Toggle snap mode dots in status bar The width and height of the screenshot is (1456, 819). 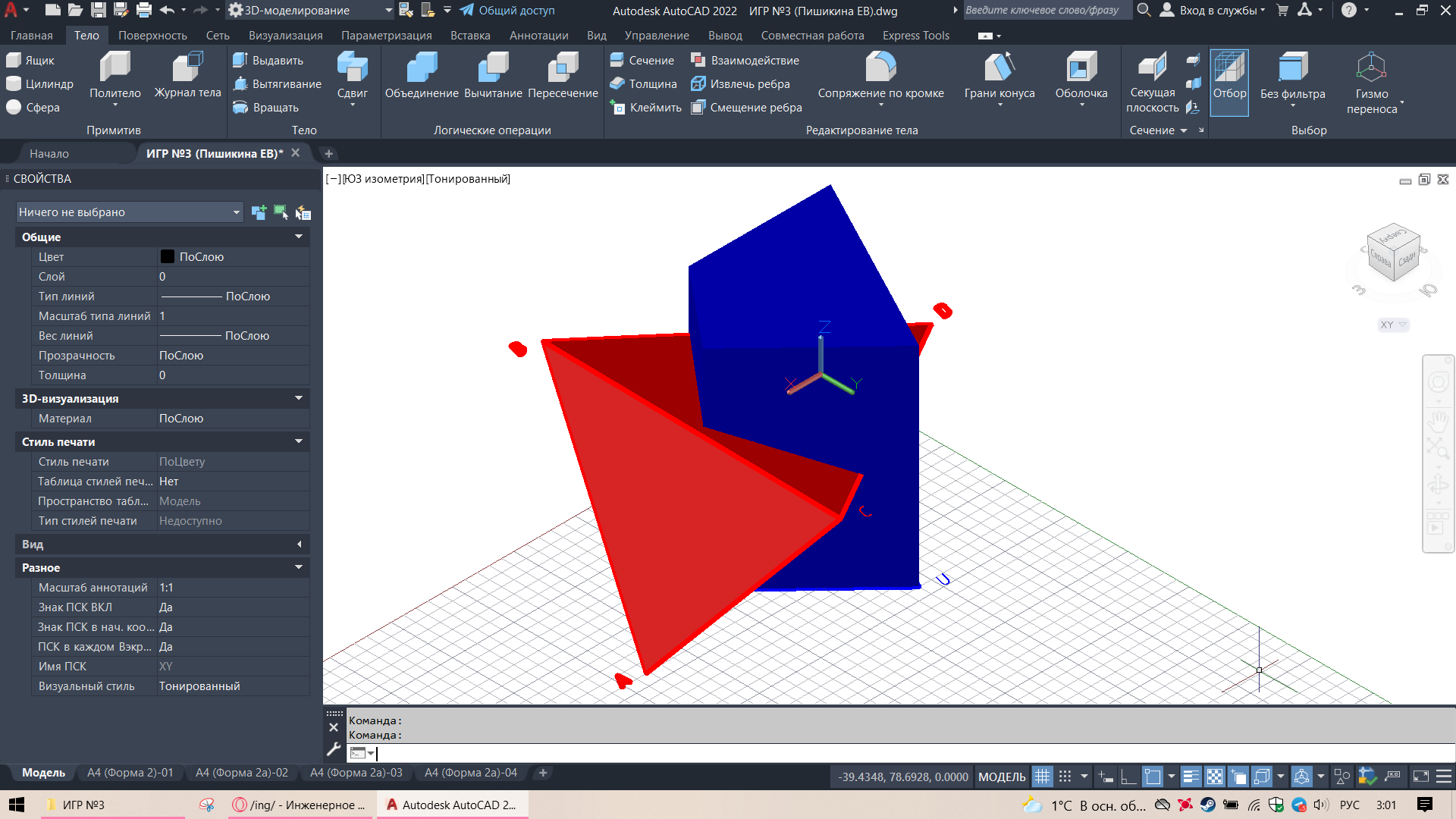point(1065,777)
